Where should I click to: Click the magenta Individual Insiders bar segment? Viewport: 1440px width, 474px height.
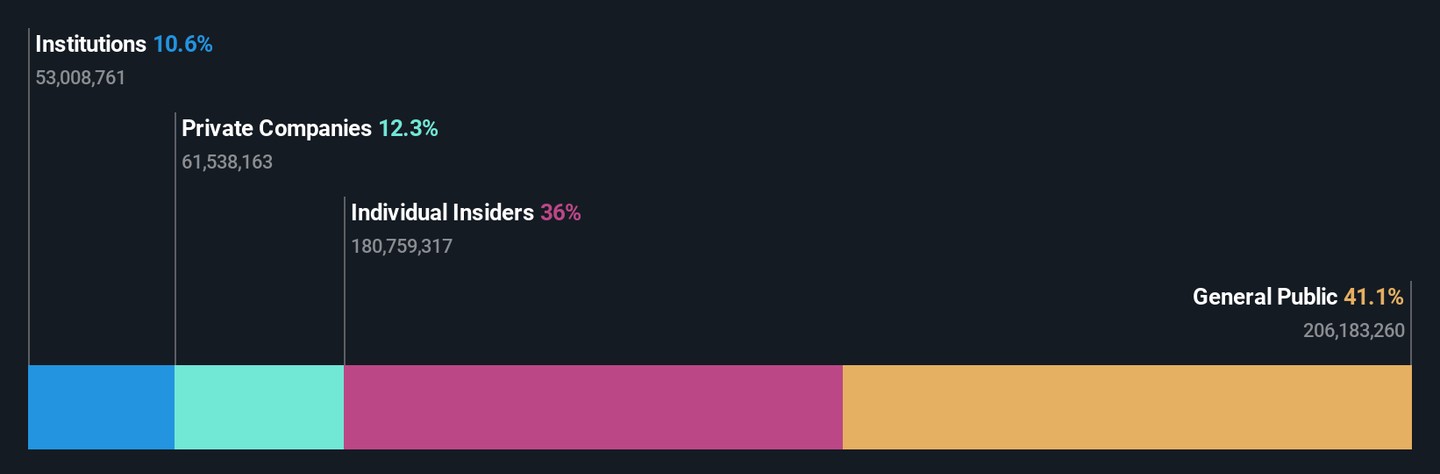point(593,407)
